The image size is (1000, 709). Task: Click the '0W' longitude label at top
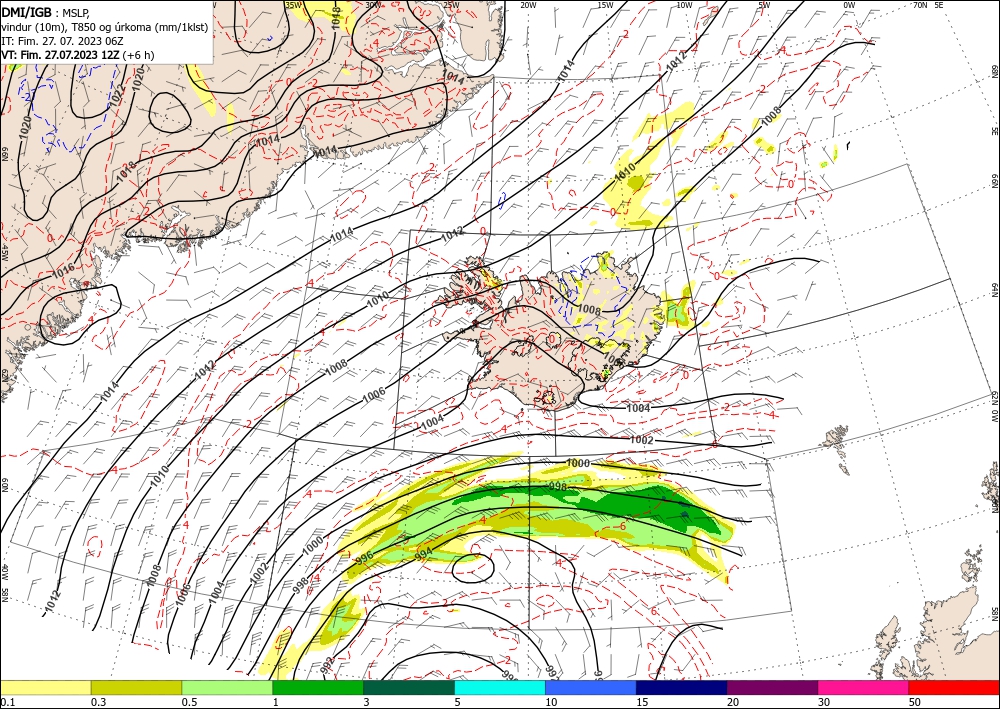[x=849, y=4]
